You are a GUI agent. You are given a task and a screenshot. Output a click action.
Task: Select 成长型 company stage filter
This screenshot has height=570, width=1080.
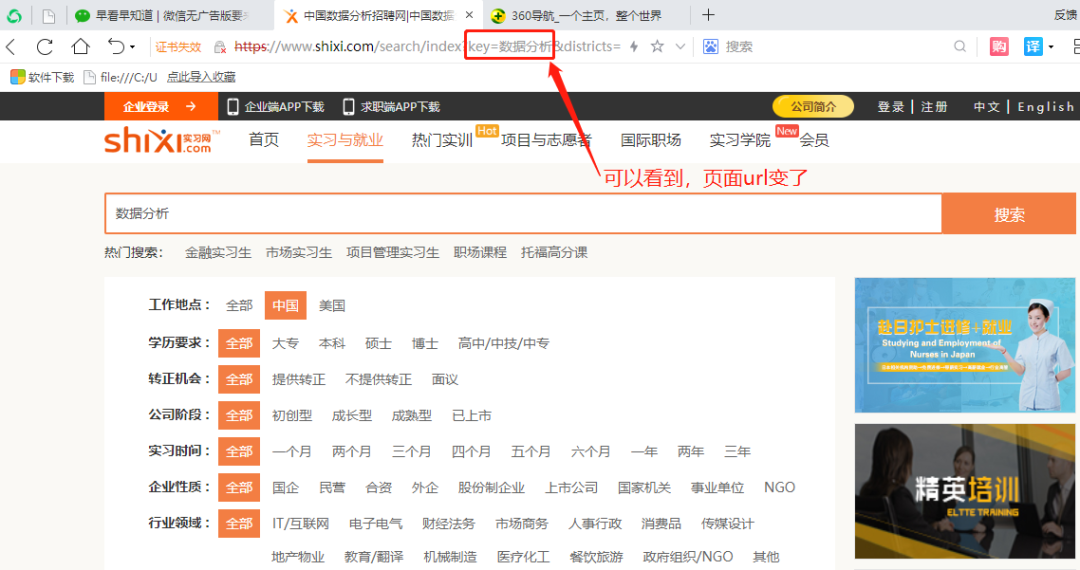coord(352,416)
